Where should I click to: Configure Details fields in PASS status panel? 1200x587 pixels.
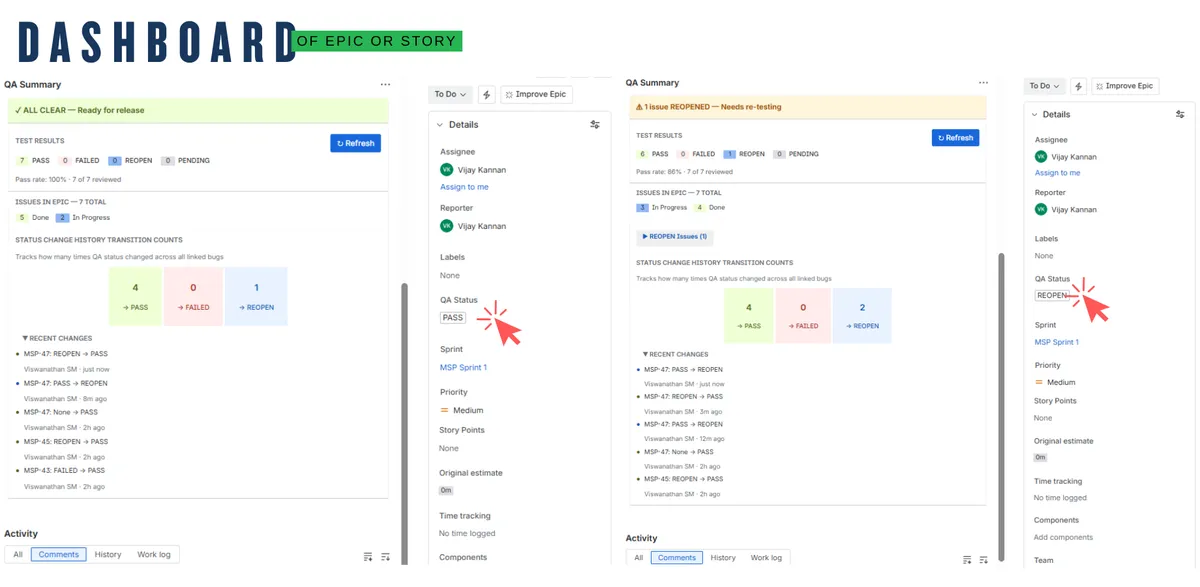(595, 125)
